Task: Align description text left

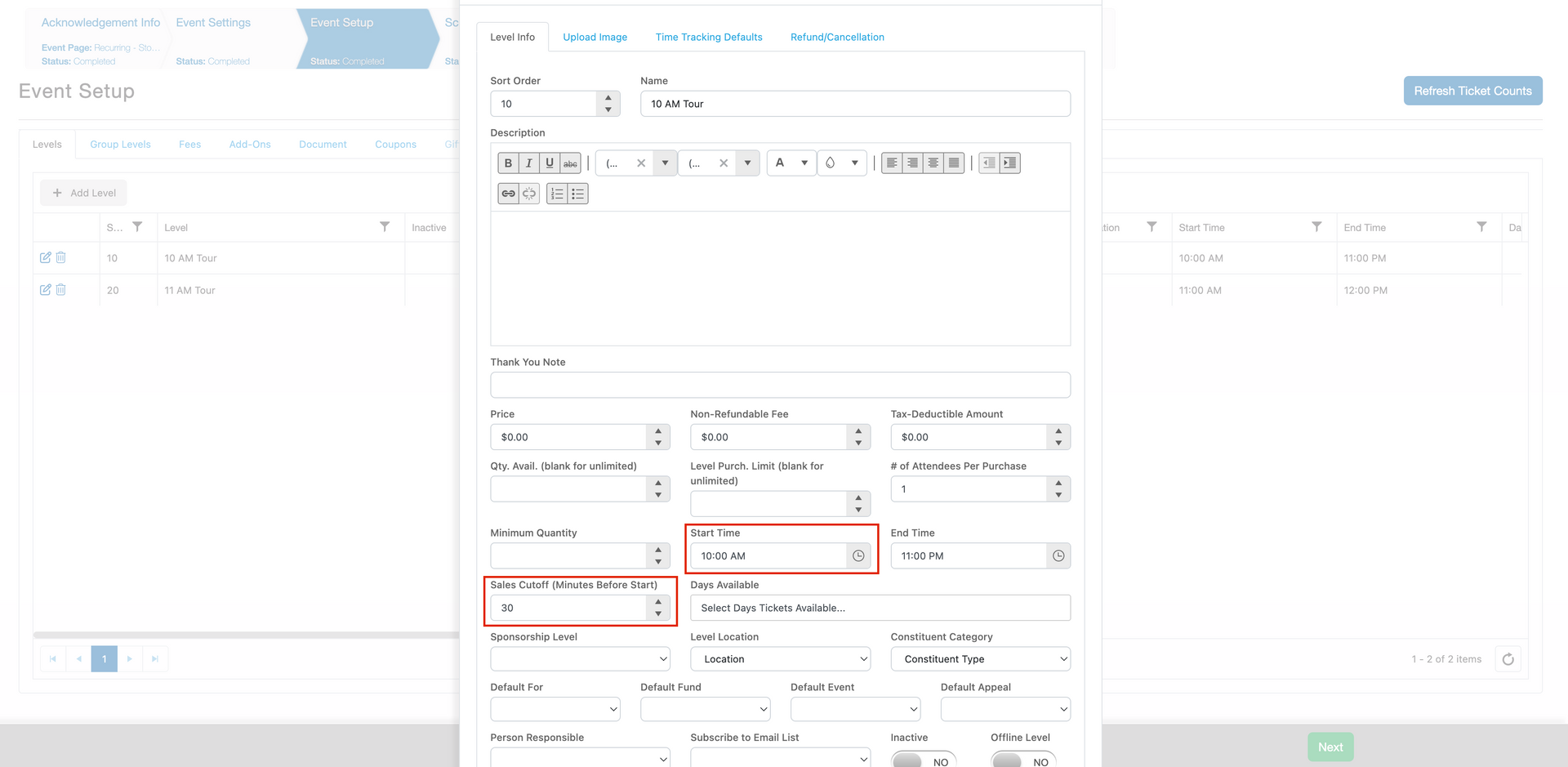Action: [892, 163]
